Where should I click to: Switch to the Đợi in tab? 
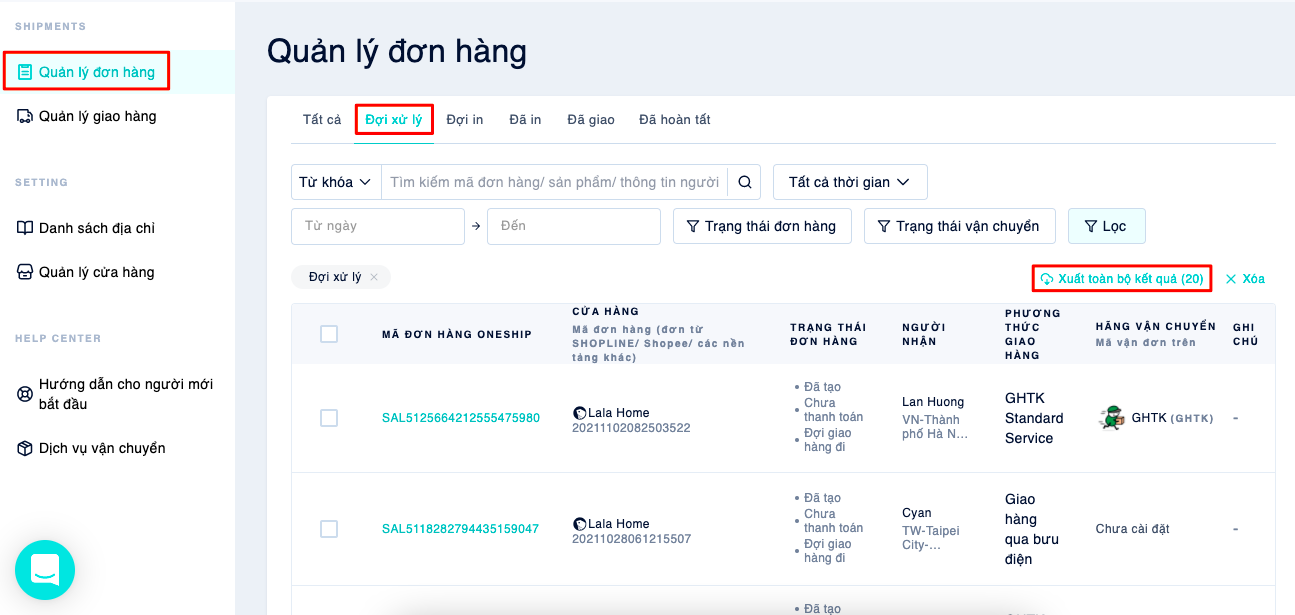[465, 120]
